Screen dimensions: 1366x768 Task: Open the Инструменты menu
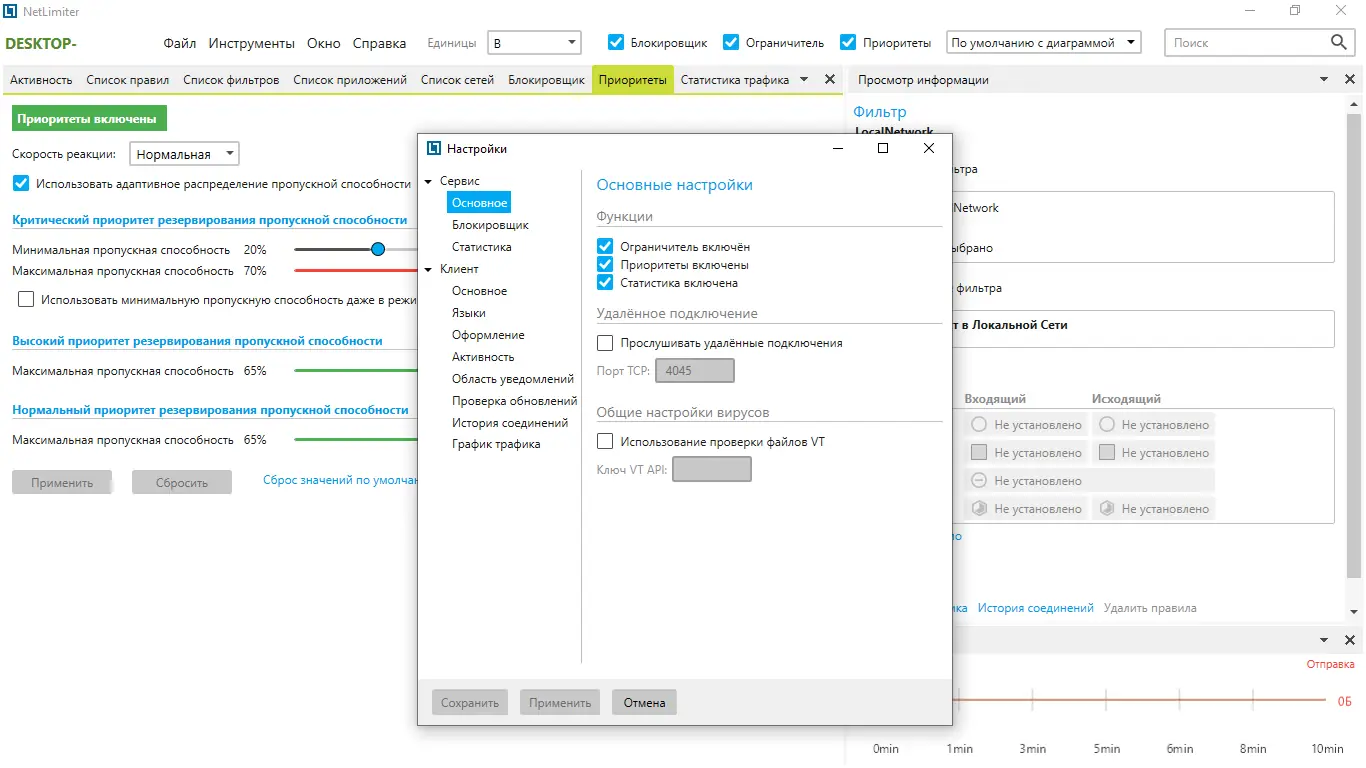tap(252, 43)
